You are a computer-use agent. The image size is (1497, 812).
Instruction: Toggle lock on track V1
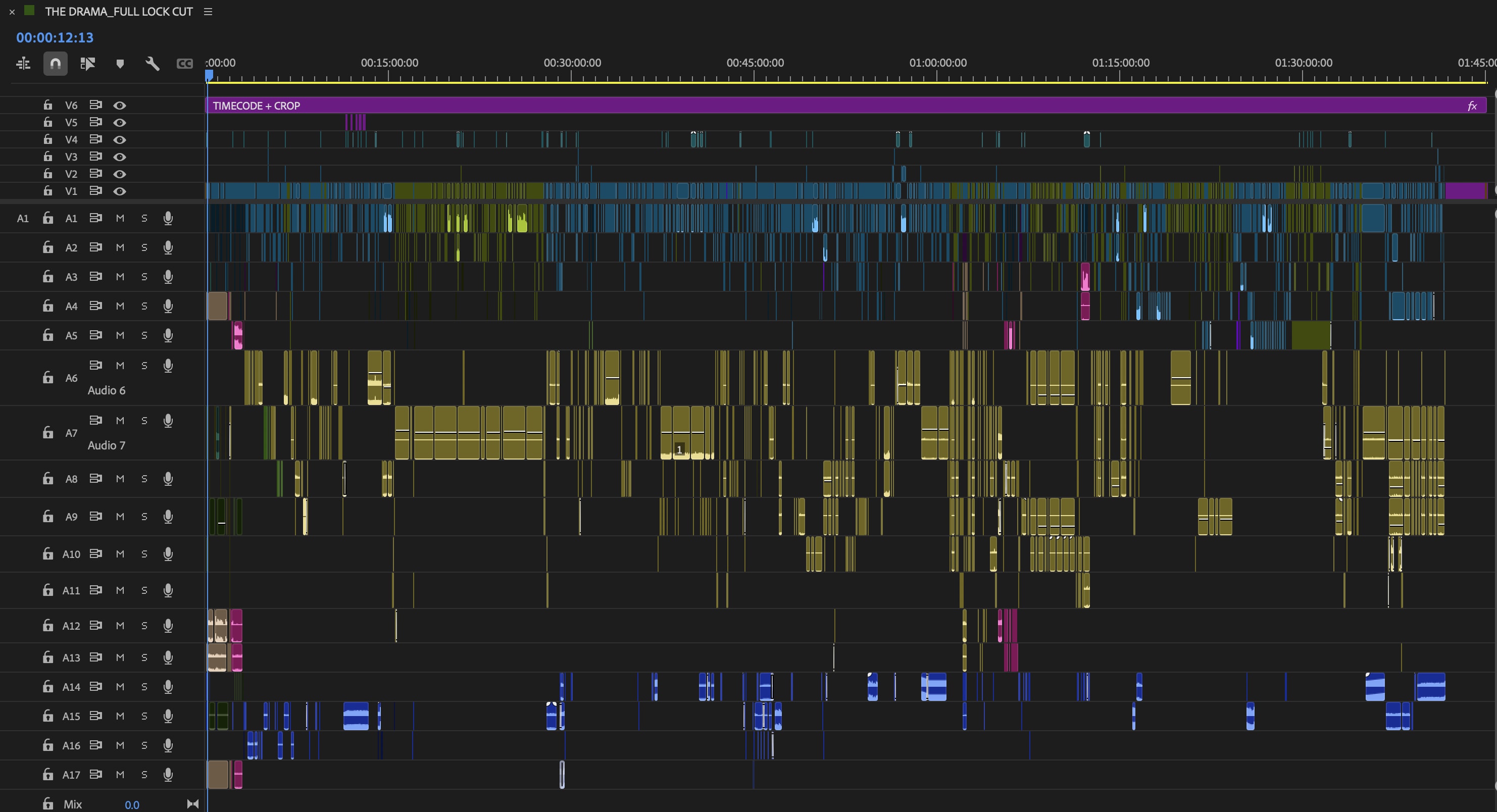point(47,191)
